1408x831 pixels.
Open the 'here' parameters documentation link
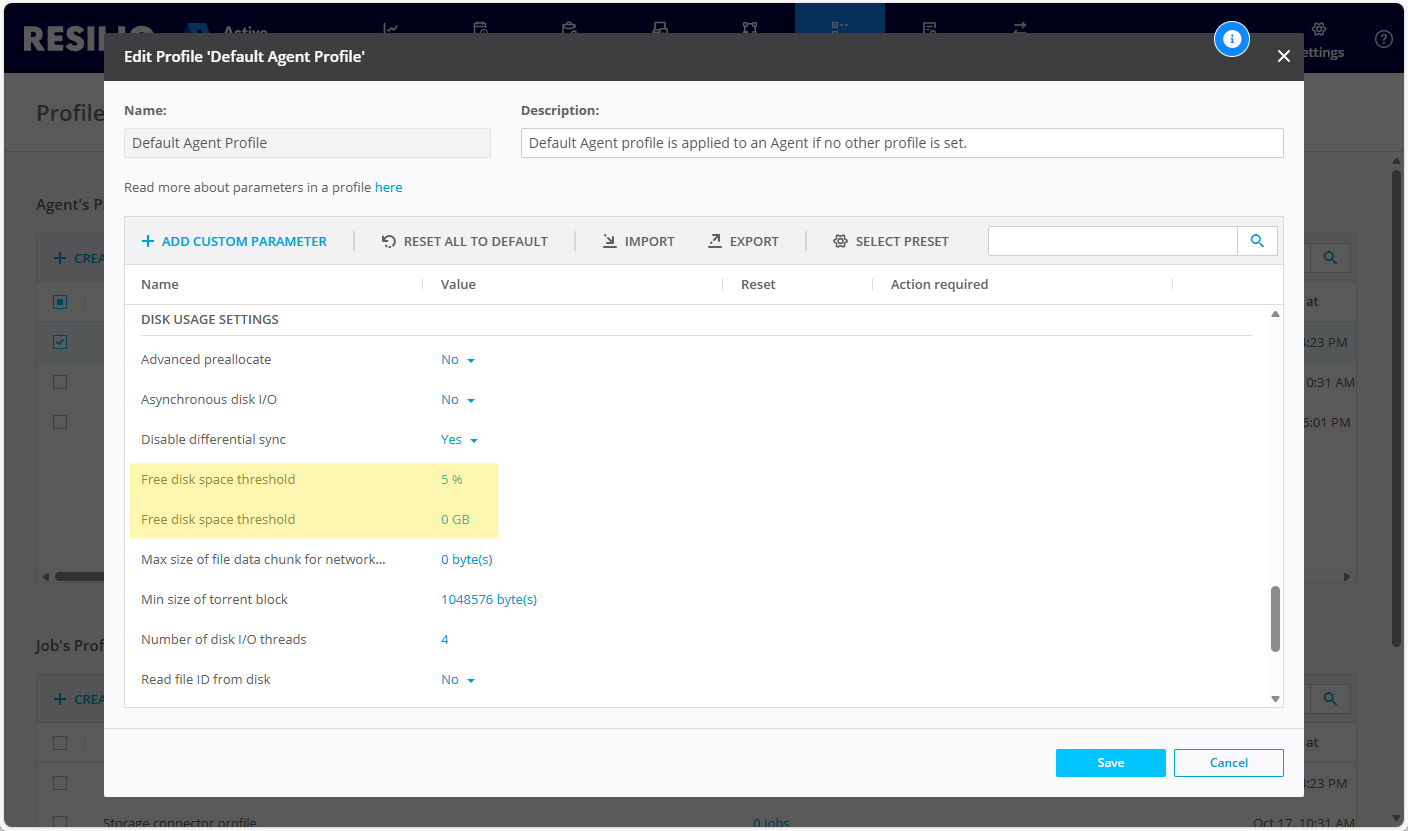point(388,187)
